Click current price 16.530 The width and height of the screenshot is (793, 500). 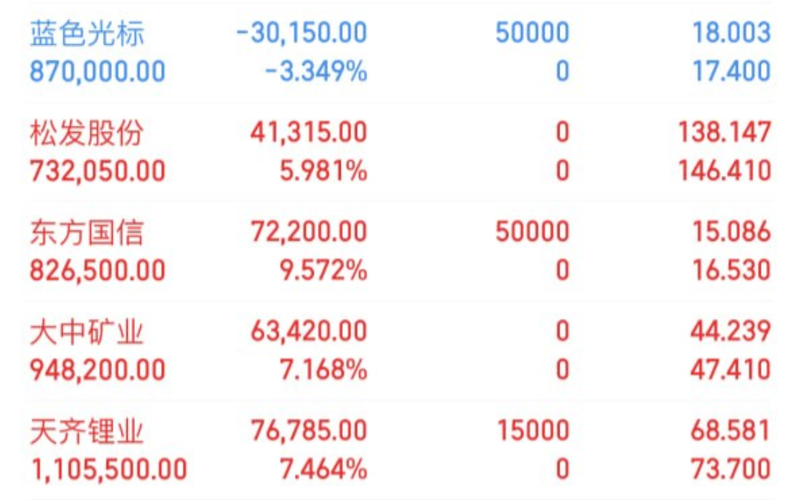pos(731,270)
